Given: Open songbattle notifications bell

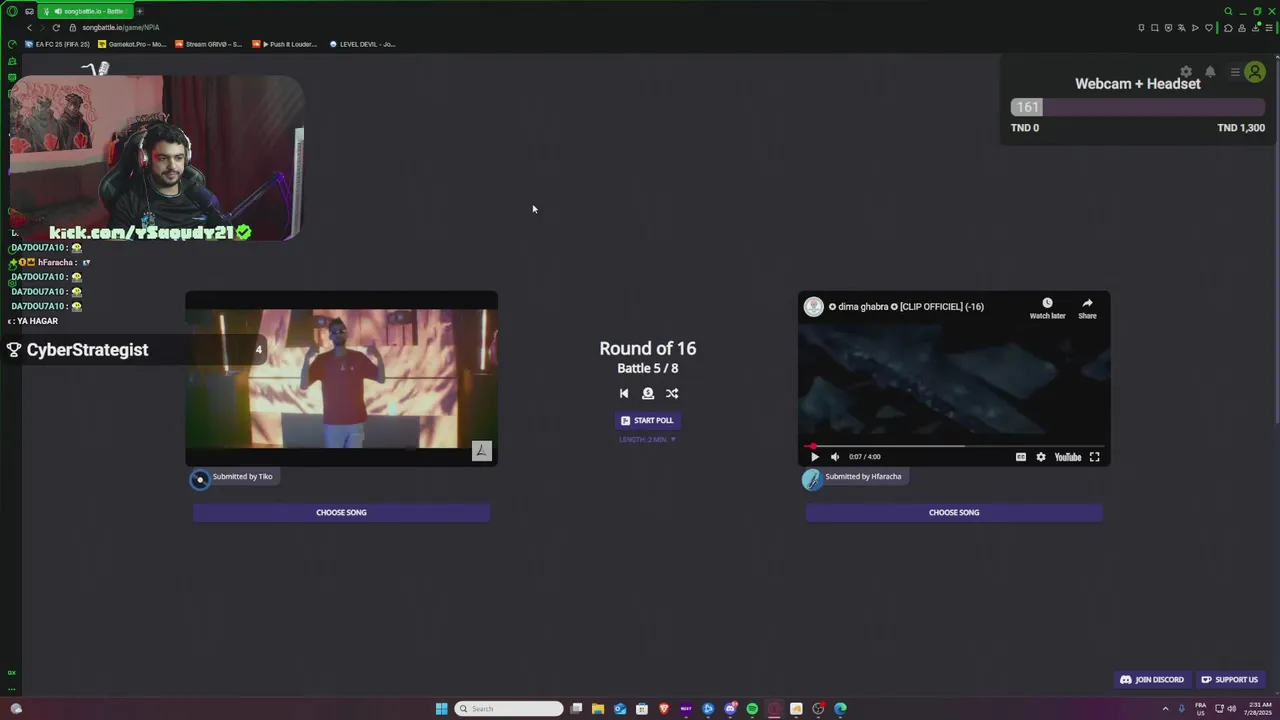Looking at the screenshot, I should pos(1210,72).
